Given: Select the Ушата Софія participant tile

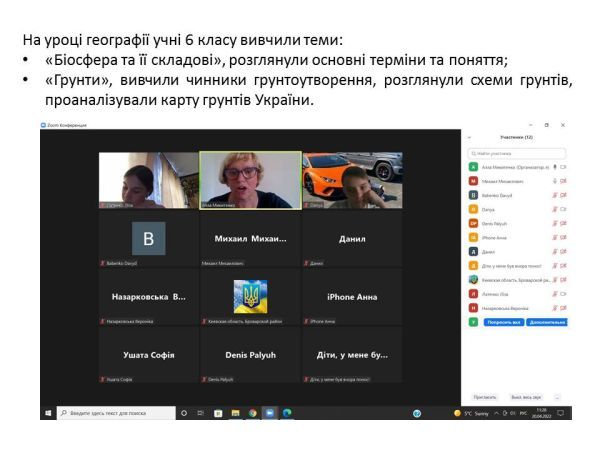Looking at the screenshot, I should point(148,354).
